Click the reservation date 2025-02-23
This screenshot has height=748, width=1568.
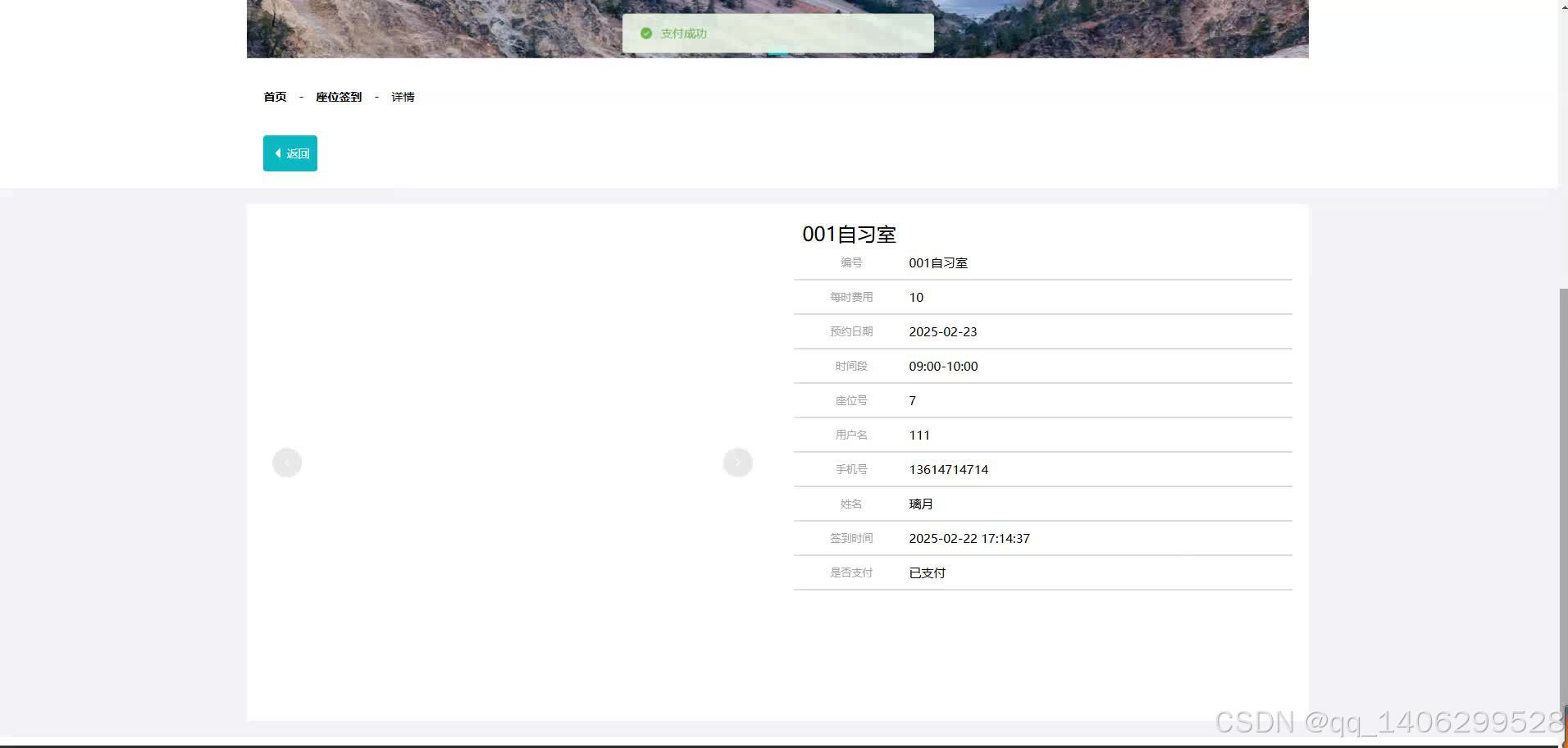click(943, 331)
